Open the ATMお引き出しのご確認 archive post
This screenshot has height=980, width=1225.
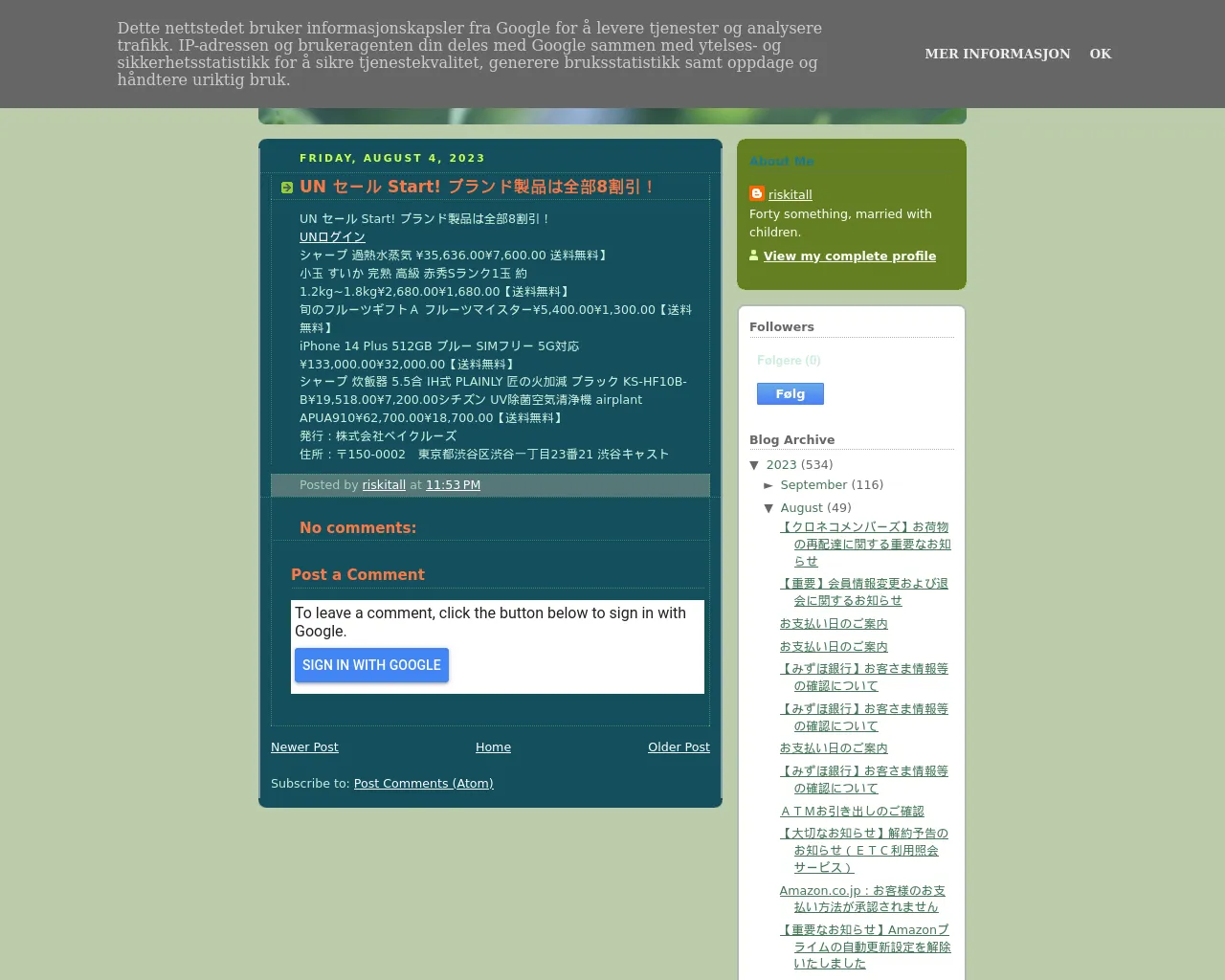tap(852, 812)
